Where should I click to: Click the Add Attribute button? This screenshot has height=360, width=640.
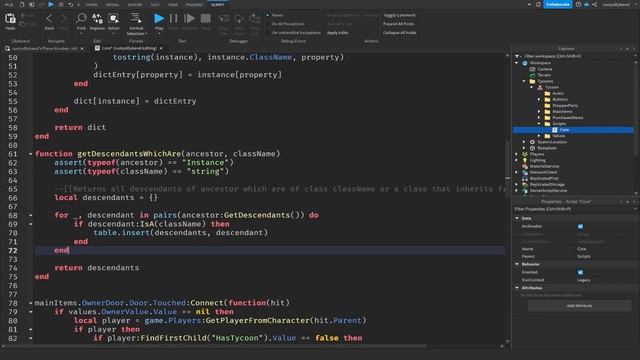579,306
